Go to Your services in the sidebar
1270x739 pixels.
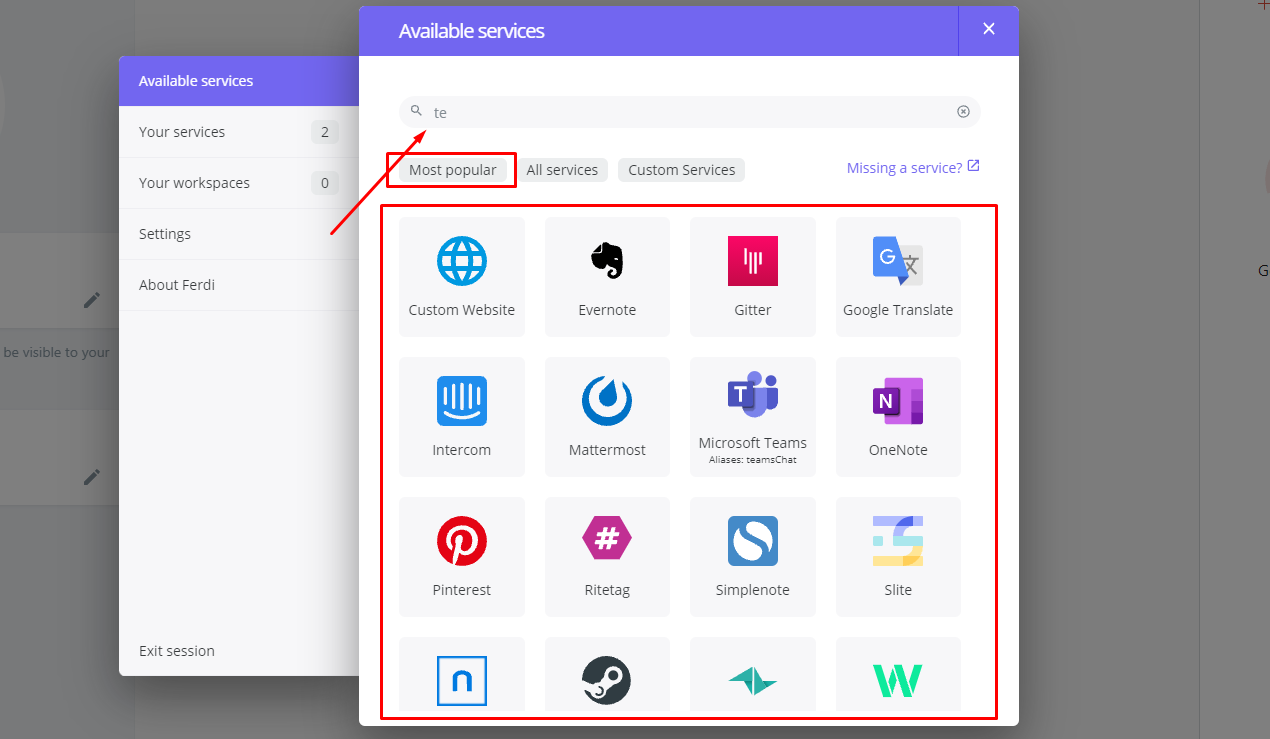click(239, 132)
